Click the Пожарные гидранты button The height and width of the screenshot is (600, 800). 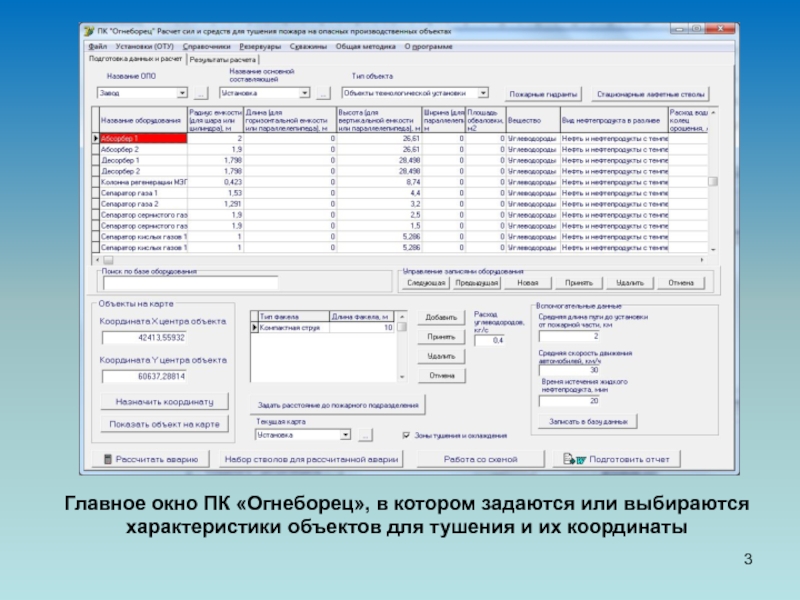click(543, 94)
